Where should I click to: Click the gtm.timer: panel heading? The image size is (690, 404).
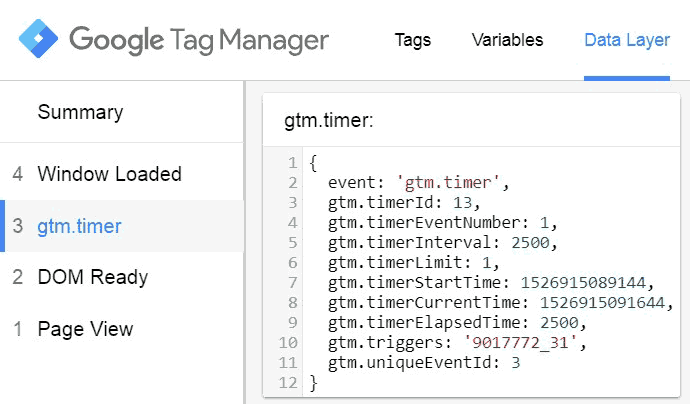coord(328,120)
